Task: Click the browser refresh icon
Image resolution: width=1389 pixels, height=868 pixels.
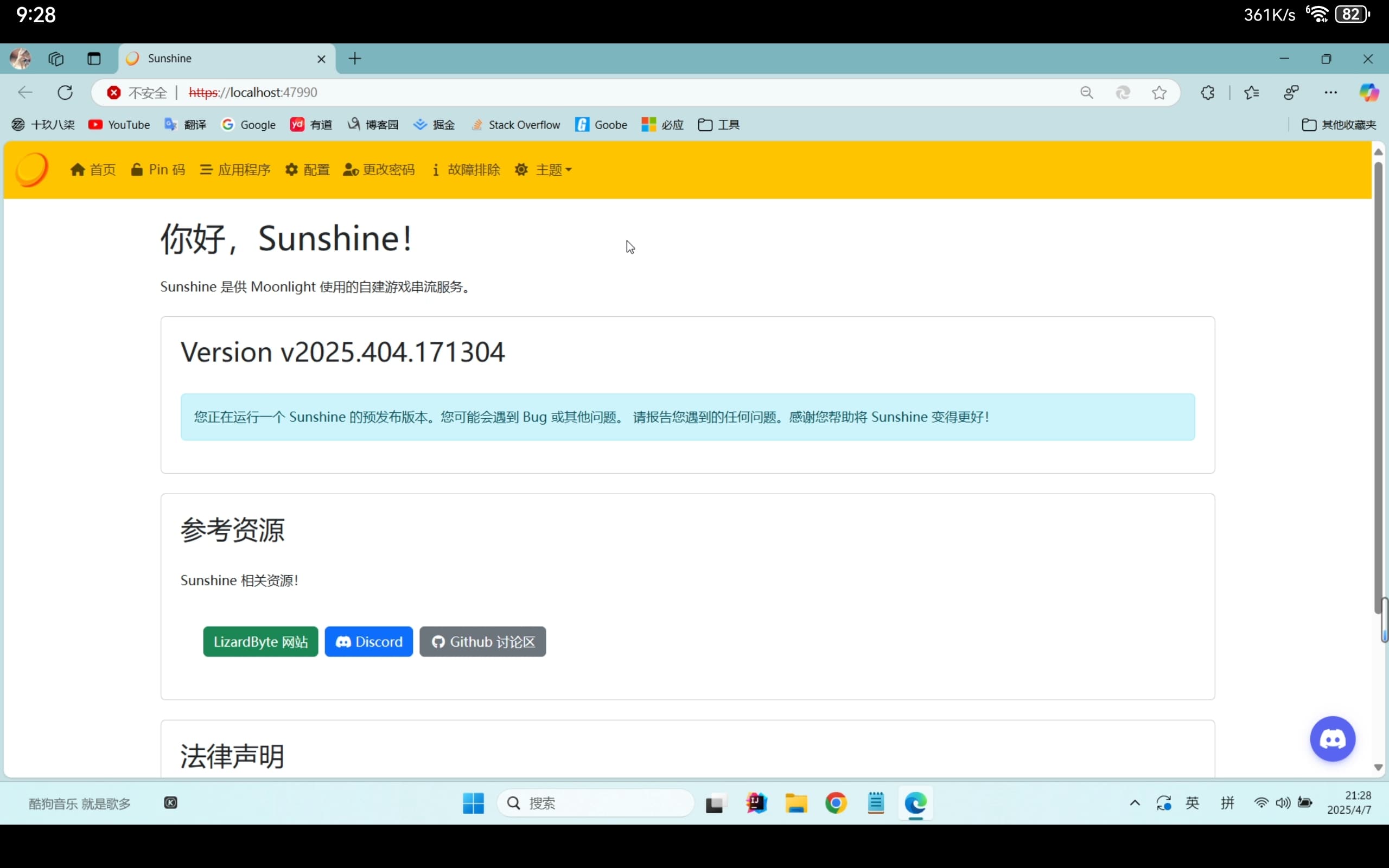Action: coord(65,92)
